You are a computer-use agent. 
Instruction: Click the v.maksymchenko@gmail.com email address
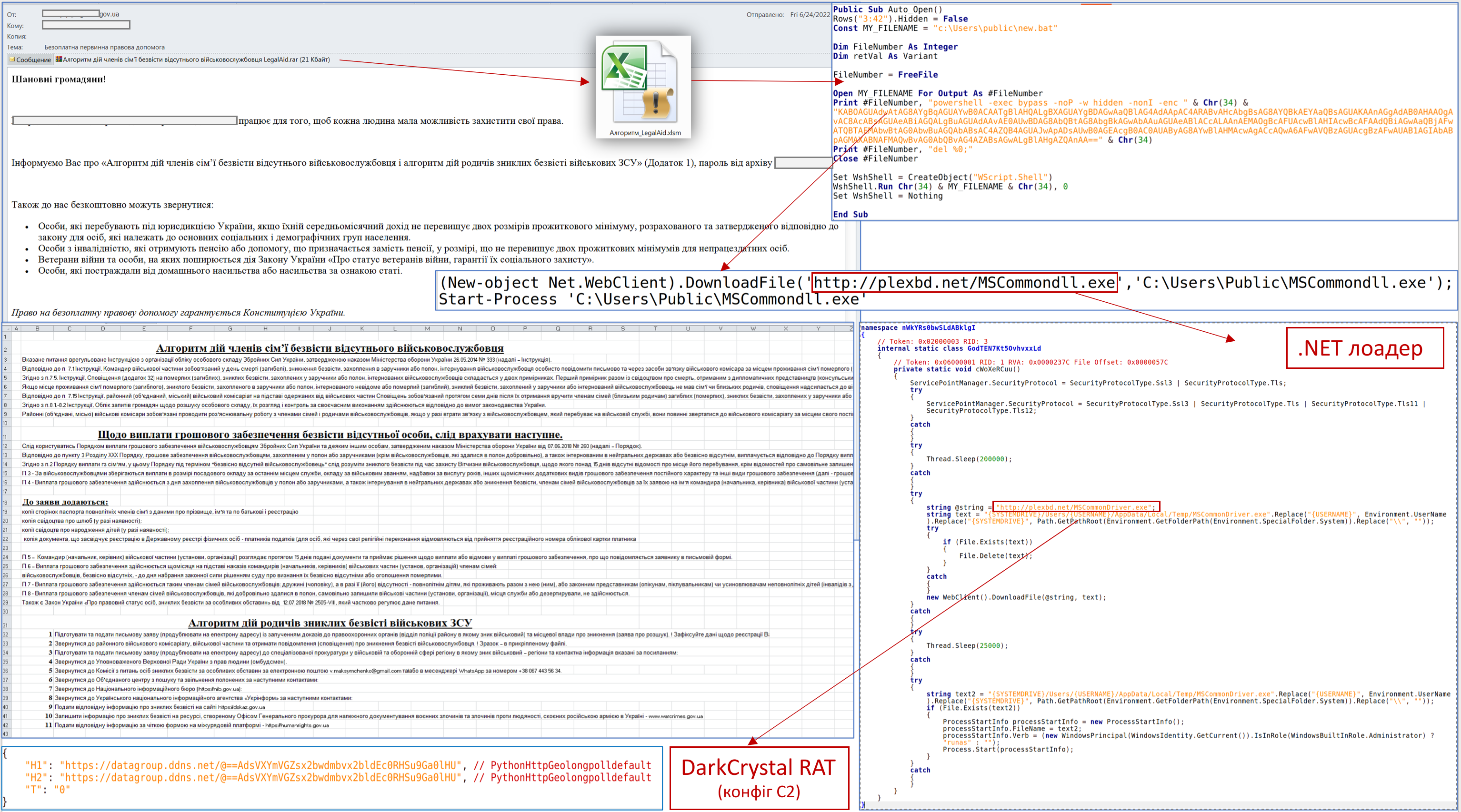365,671
